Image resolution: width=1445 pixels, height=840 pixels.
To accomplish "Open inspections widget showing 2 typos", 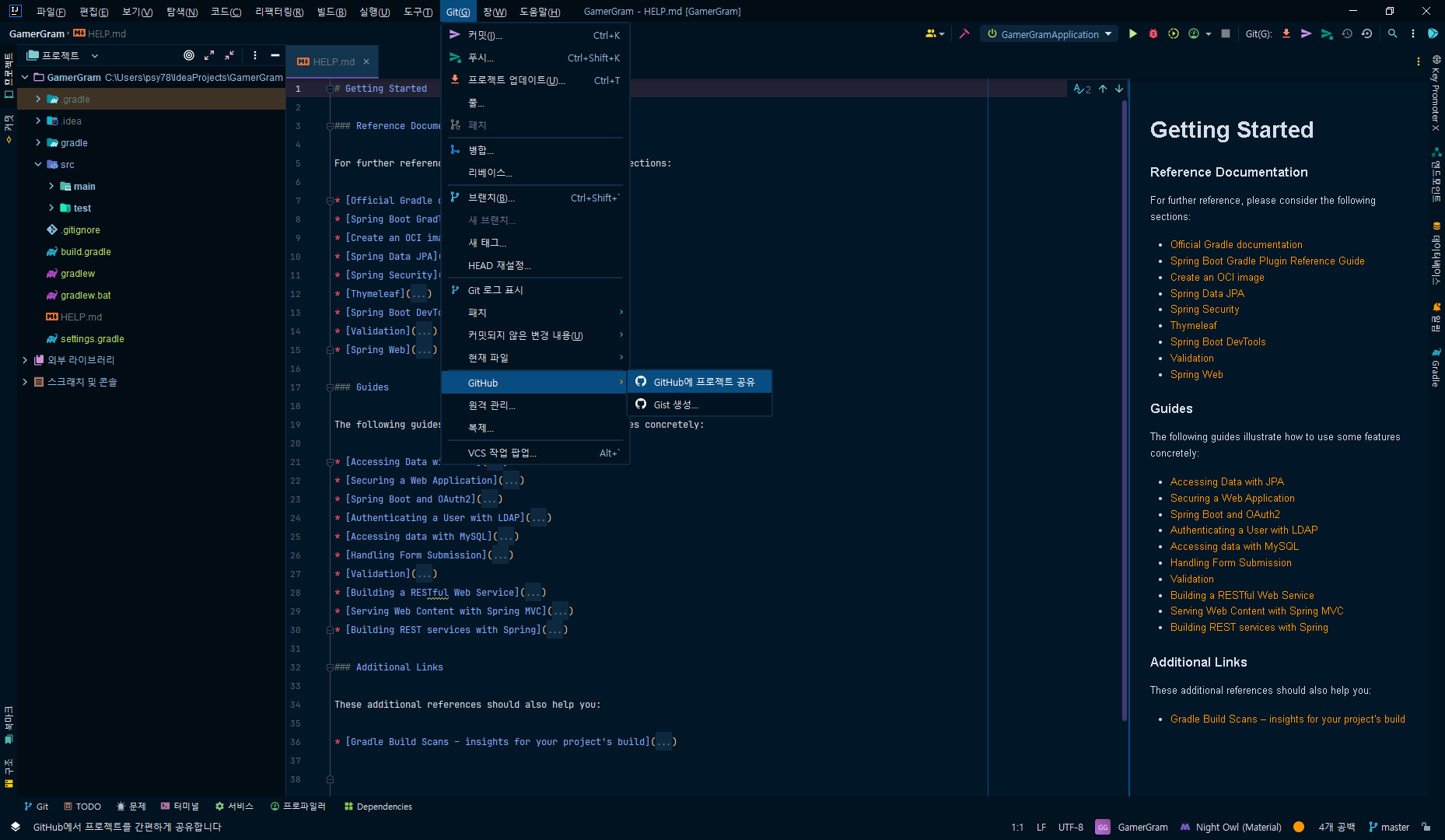I will (1082, 89).
